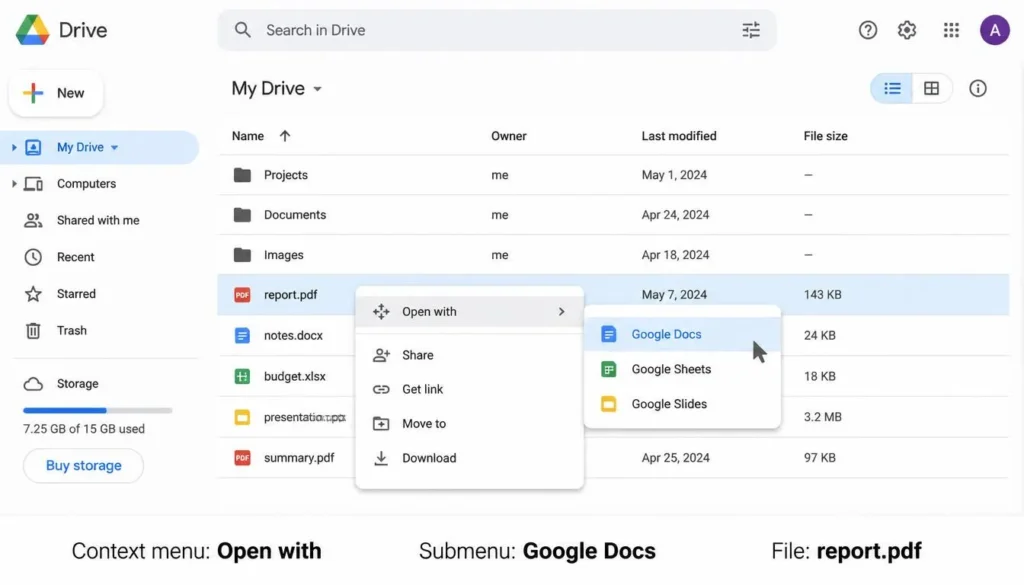This screenshot has height=585, width=1024.
Task: Click the summary.pdf PDF icon
Action: [x=242, y=458]
